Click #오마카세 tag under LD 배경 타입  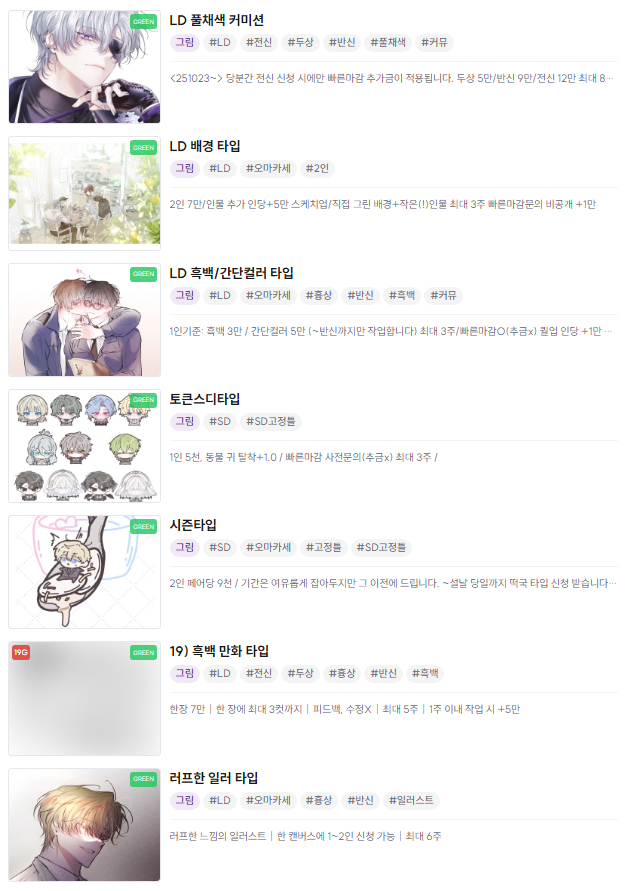[x=268, y=169]
